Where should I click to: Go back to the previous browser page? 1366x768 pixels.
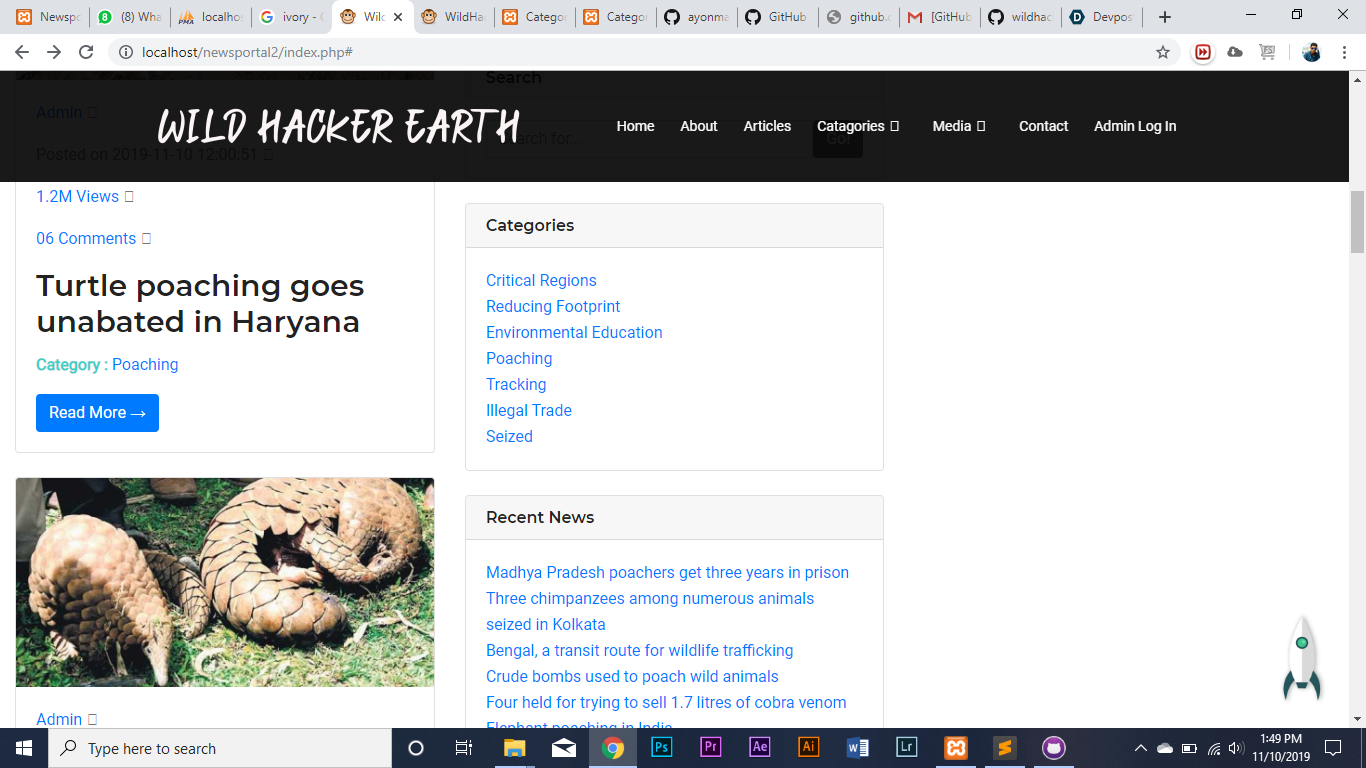click(22, 52)
